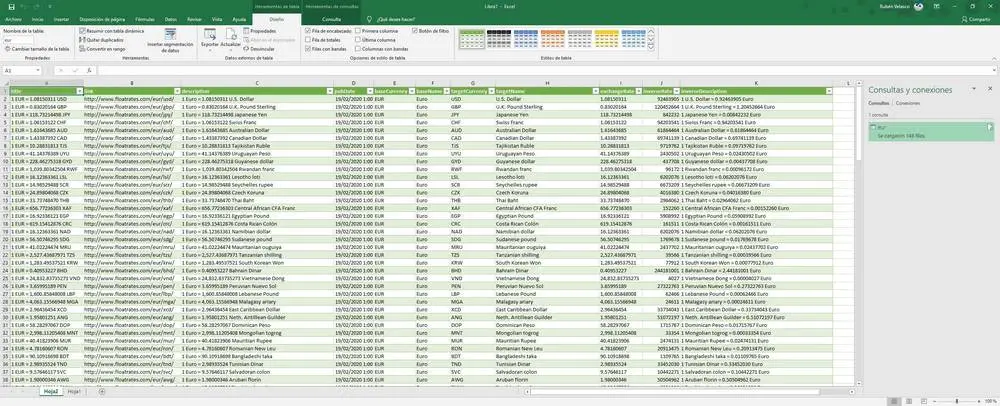Image resolution: width=1000 pixels, height=406 pixels.
Task: Open filter dropdown for inverseDescription column
Action: (828, 92)
